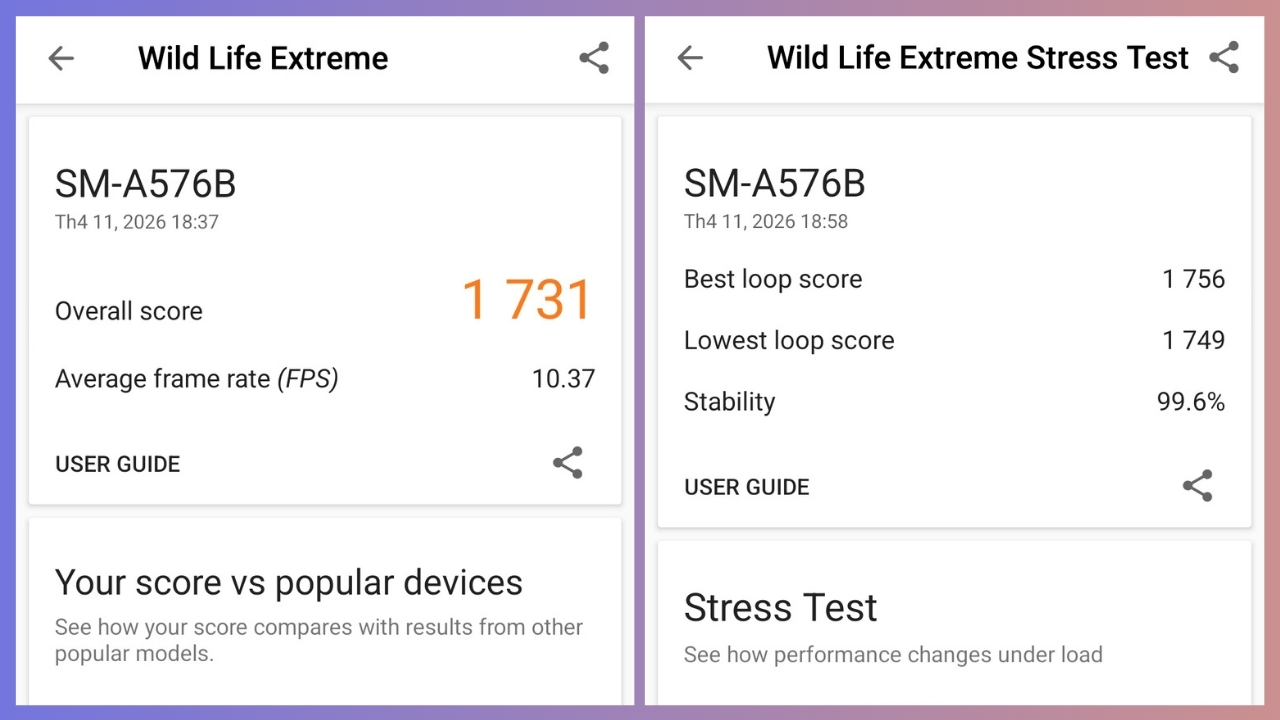Open the Your score vs popular devices card
This screenshot has height=720, width=1280.
coord(288,582)
